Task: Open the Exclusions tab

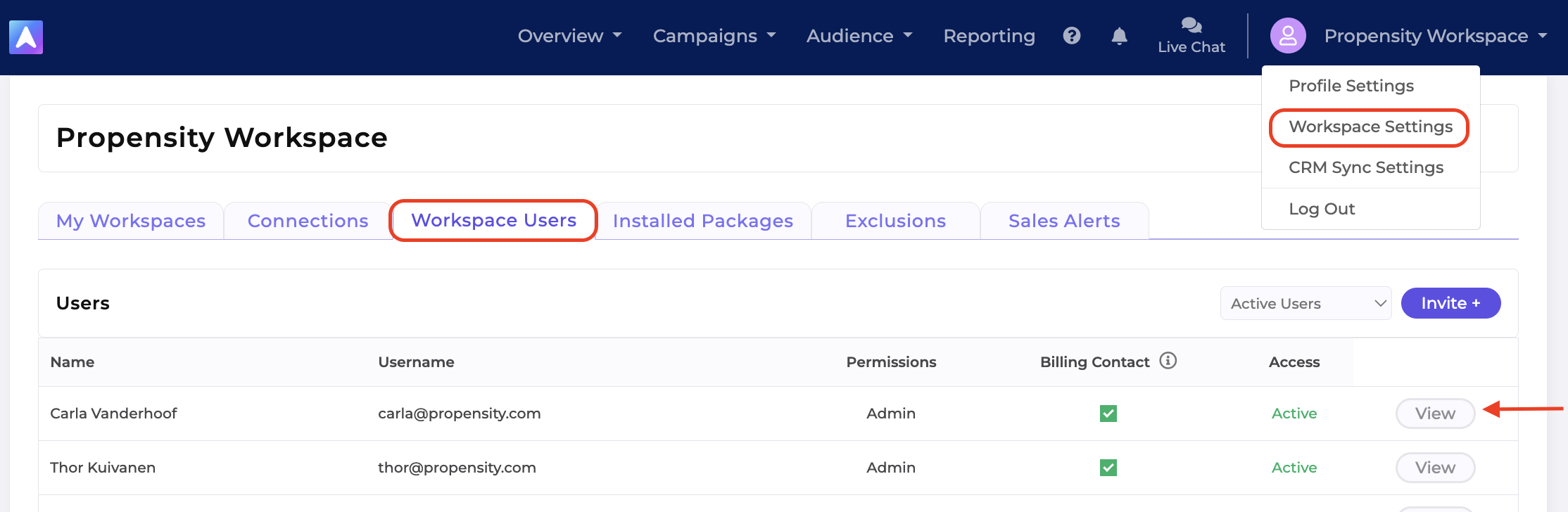Action: pyautogui.click(x=895, y=221)
